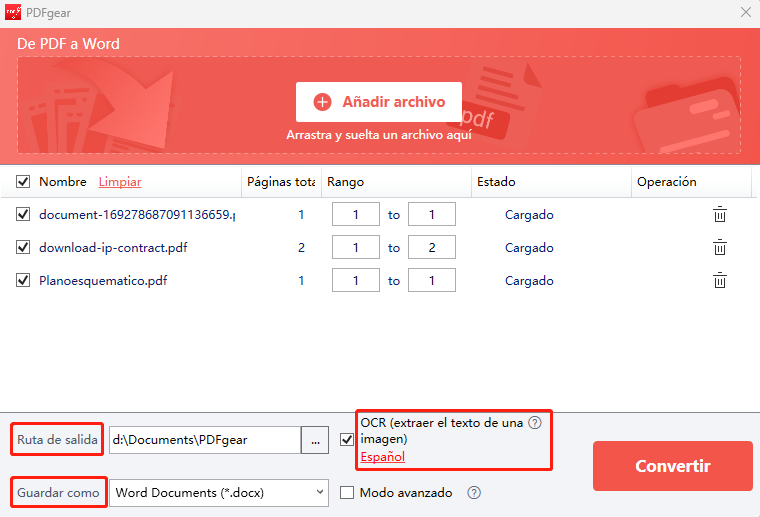Image resolution: width=760 pixels, height=517 pixels.
Task: Click the Español OCR language link
Action: point(382,457)
